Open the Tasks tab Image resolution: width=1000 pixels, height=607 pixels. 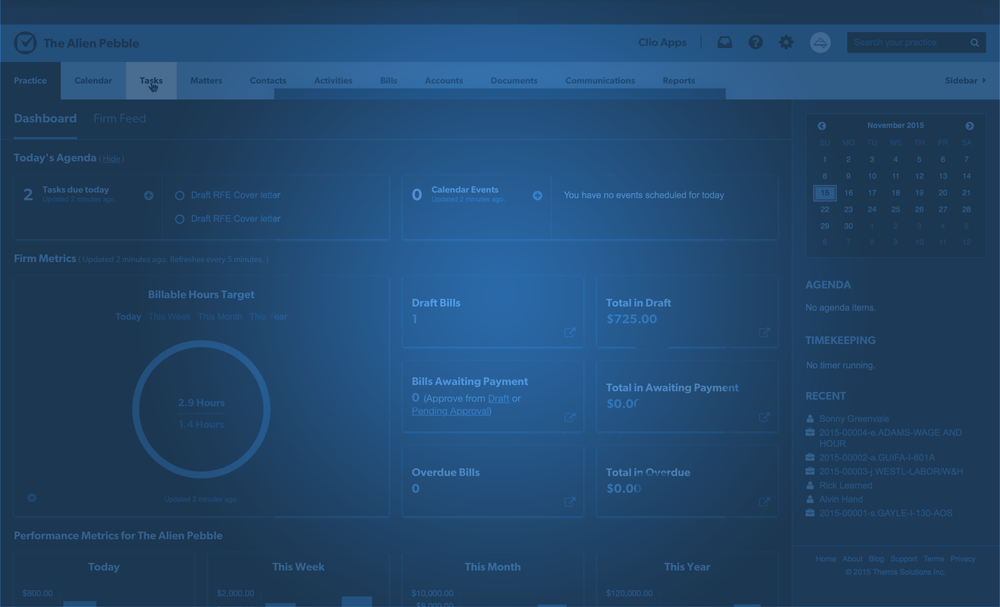(x=151, y=80)
